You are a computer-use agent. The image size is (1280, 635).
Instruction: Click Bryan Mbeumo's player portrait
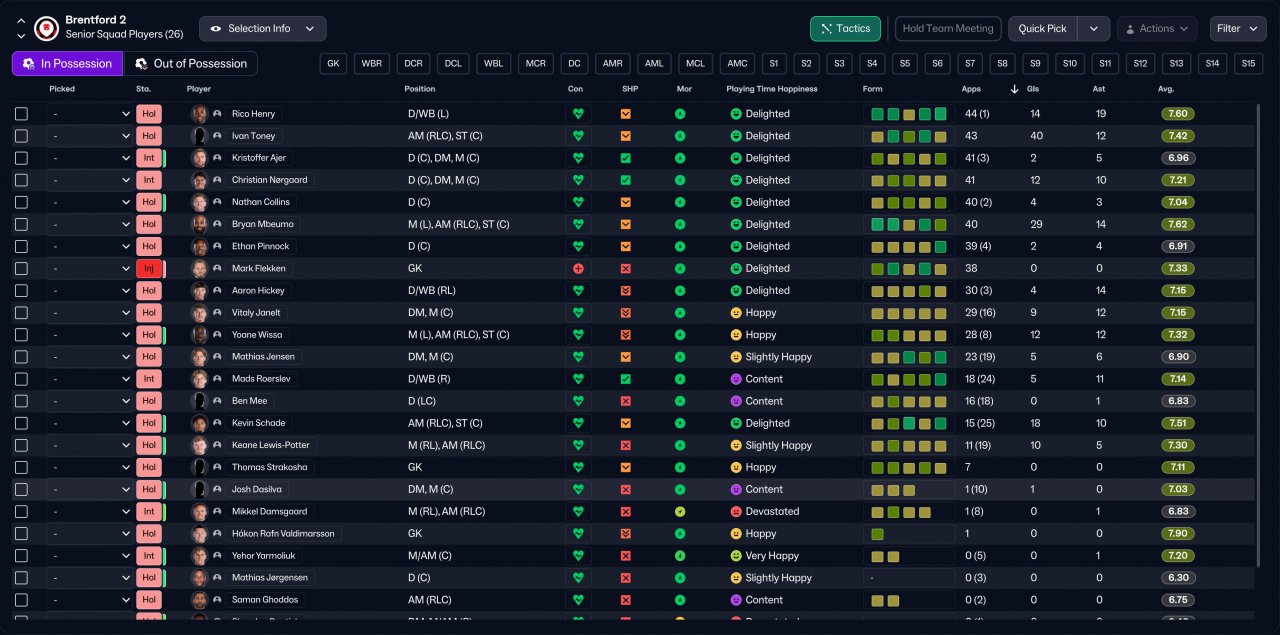click(x=200, y=224)
